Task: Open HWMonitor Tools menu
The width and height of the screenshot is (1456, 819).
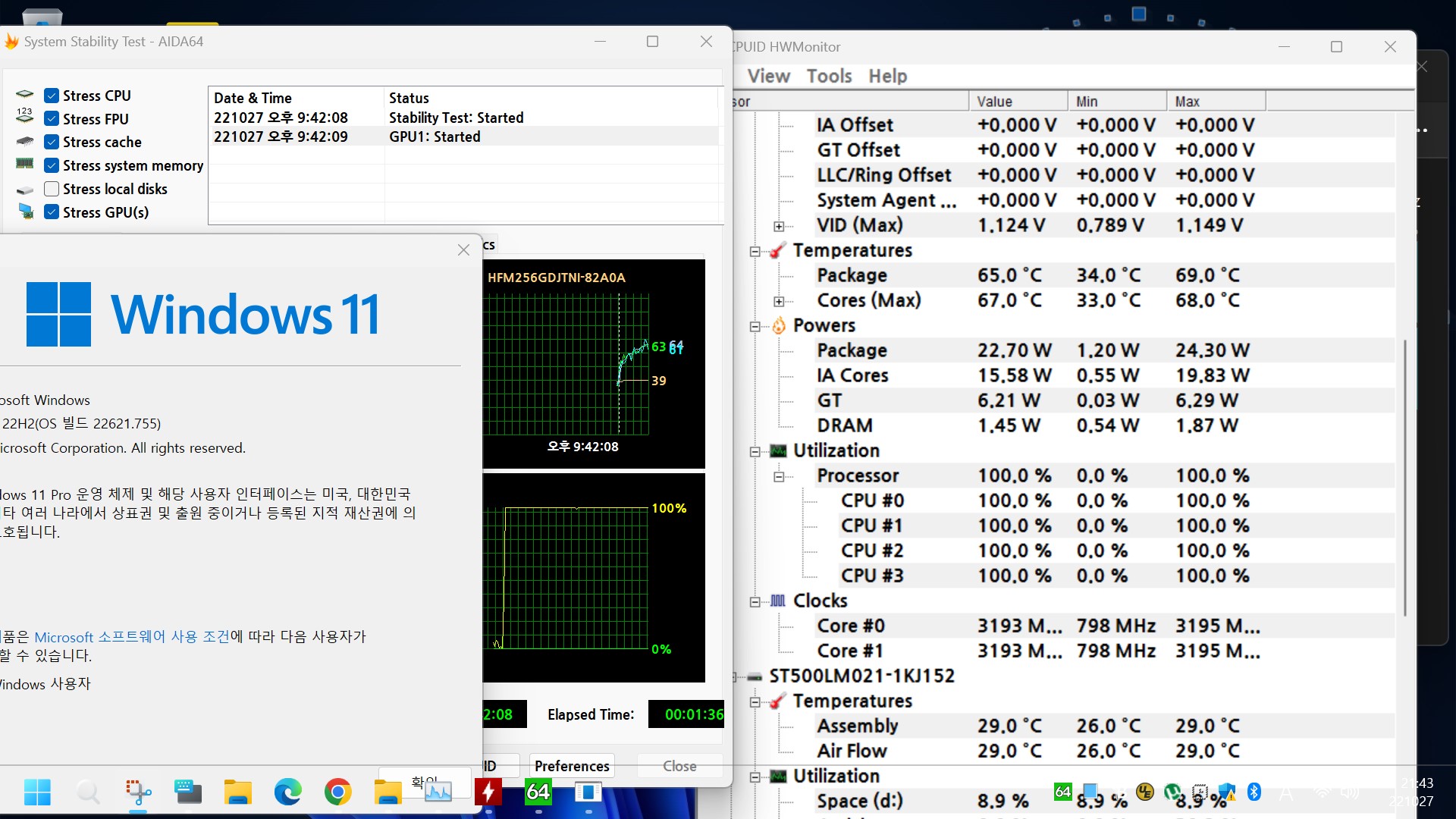Action: [x=829, y=76]
